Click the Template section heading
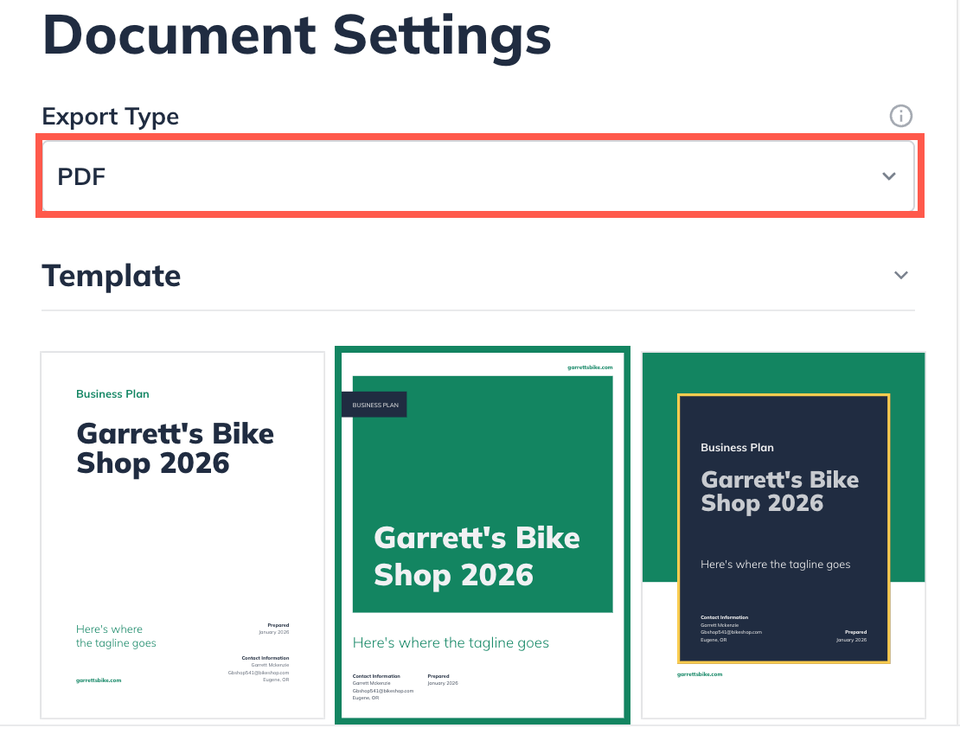960x747 pixels. click(x=111, y=276)
